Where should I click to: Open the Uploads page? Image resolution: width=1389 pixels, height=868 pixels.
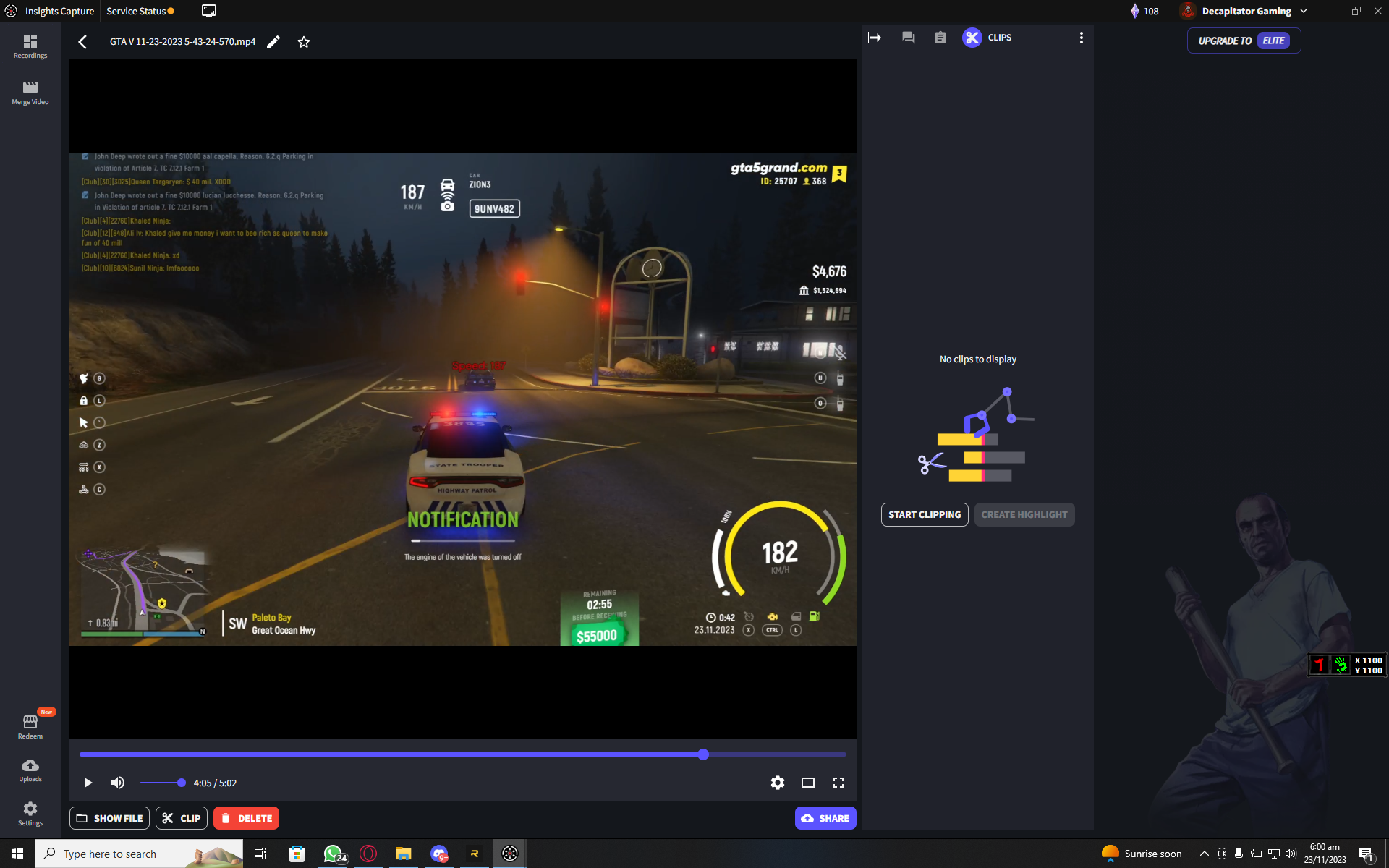click(30, 770)
